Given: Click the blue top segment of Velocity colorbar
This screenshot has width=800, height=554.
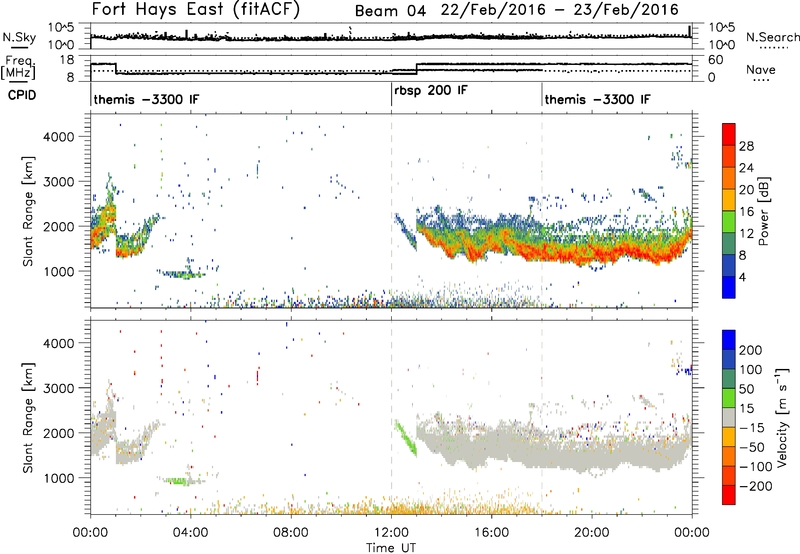Looking at the screenshot, I should (x=729, y=340).
